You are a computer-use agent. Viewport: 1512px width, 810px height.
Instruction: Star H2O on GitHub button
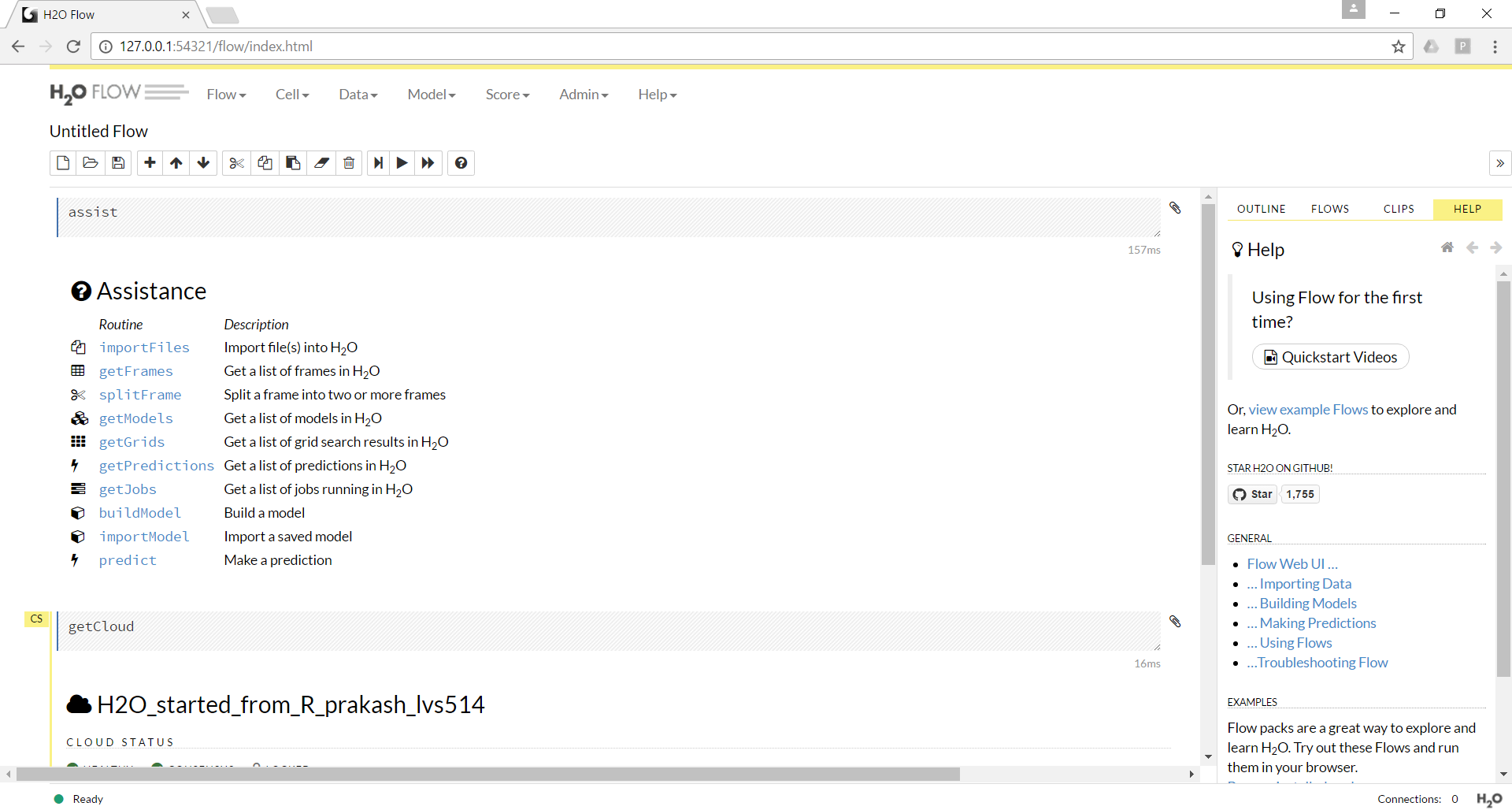(1252, 494)
